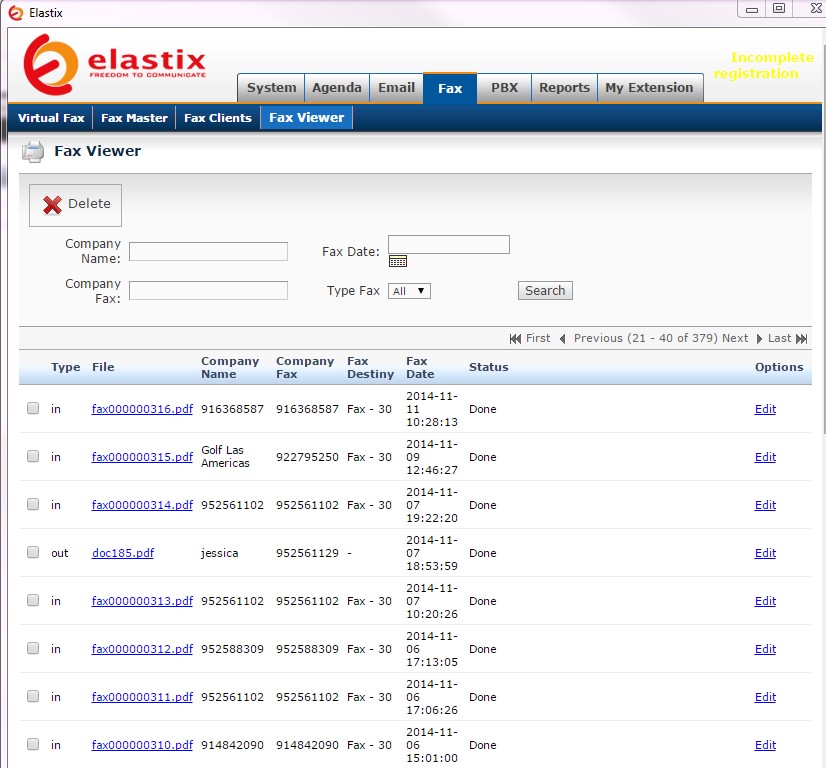Click the Previous pagination label
This screenshot has width=826, height=768.
pyautogui.click(x=598, y=338)
